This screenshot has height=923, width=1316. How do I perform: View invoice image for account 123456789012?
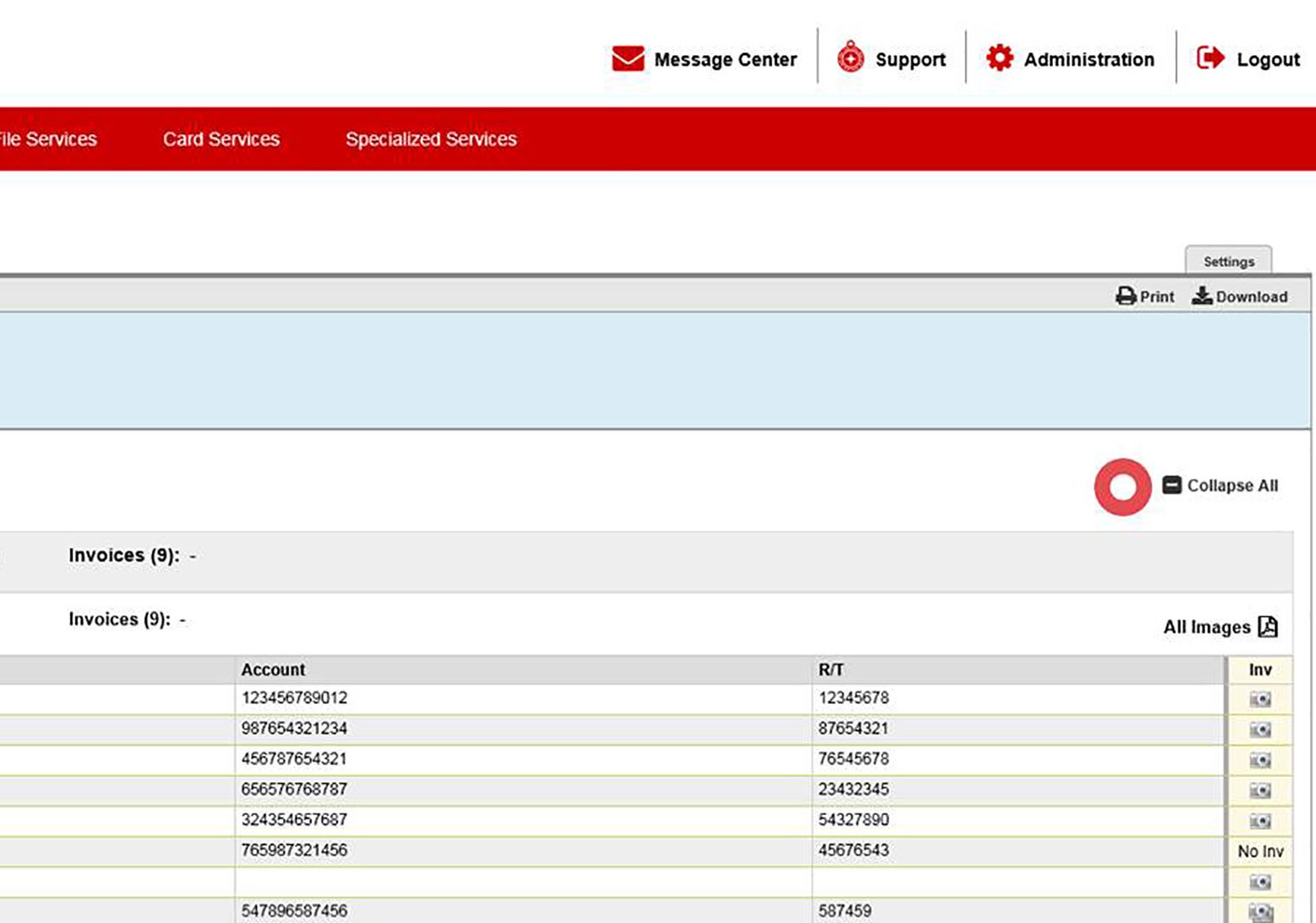(1260, 699)
